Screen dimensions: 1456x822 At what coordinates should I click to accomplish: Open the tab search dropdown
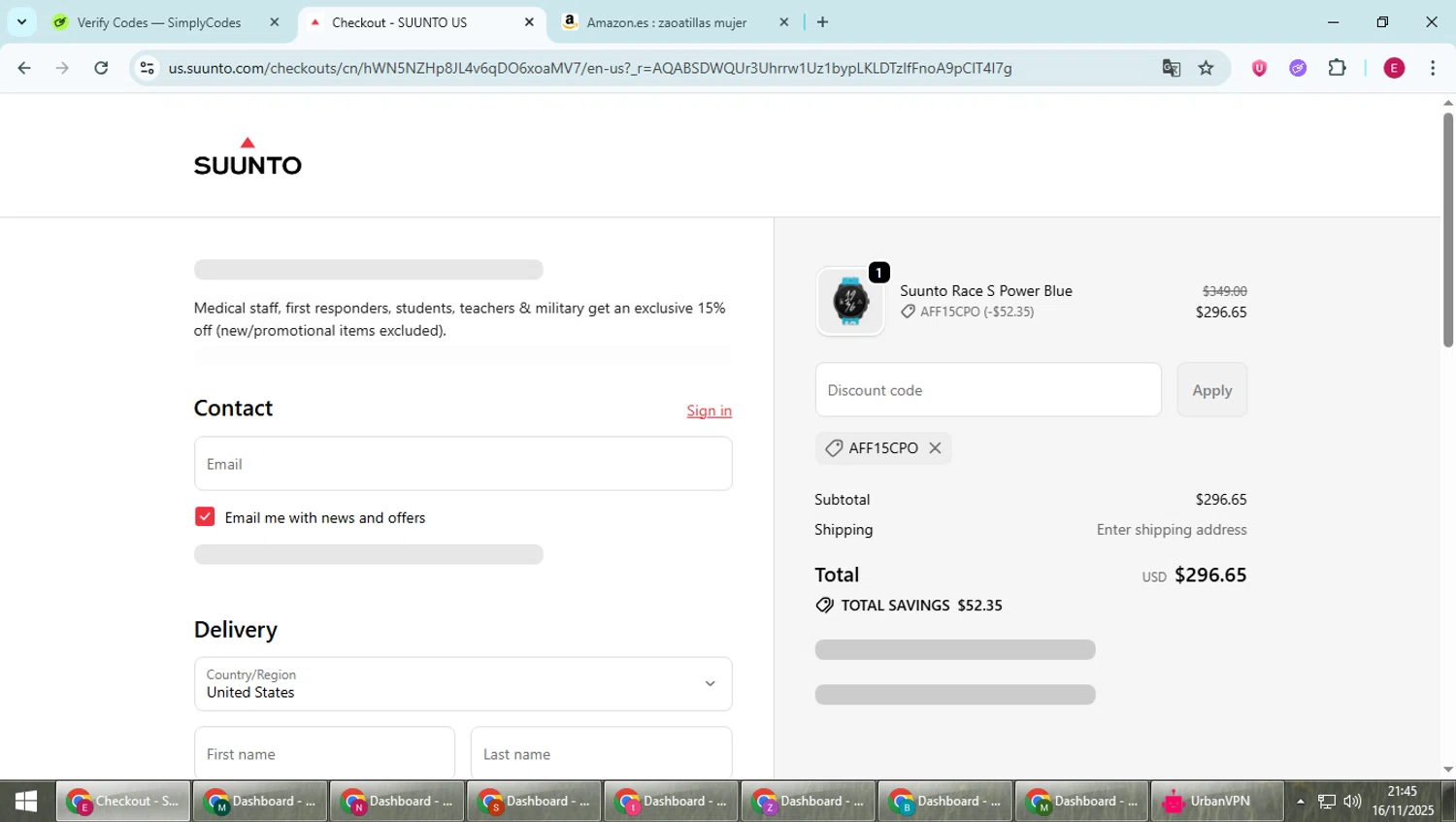tap(21, 22)
